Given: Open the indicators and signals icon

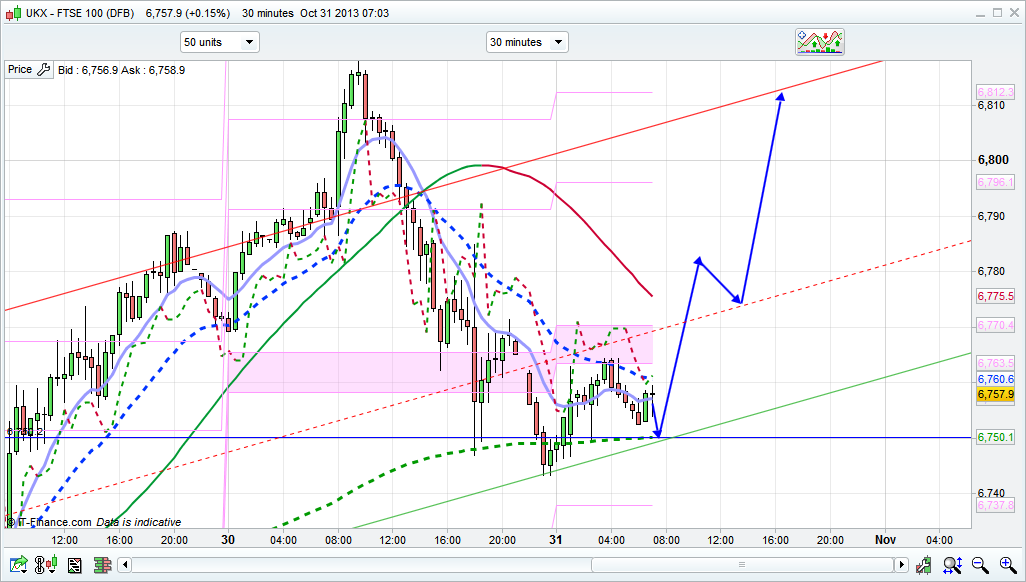Looking at the screenshot, I should pos(819,42).
